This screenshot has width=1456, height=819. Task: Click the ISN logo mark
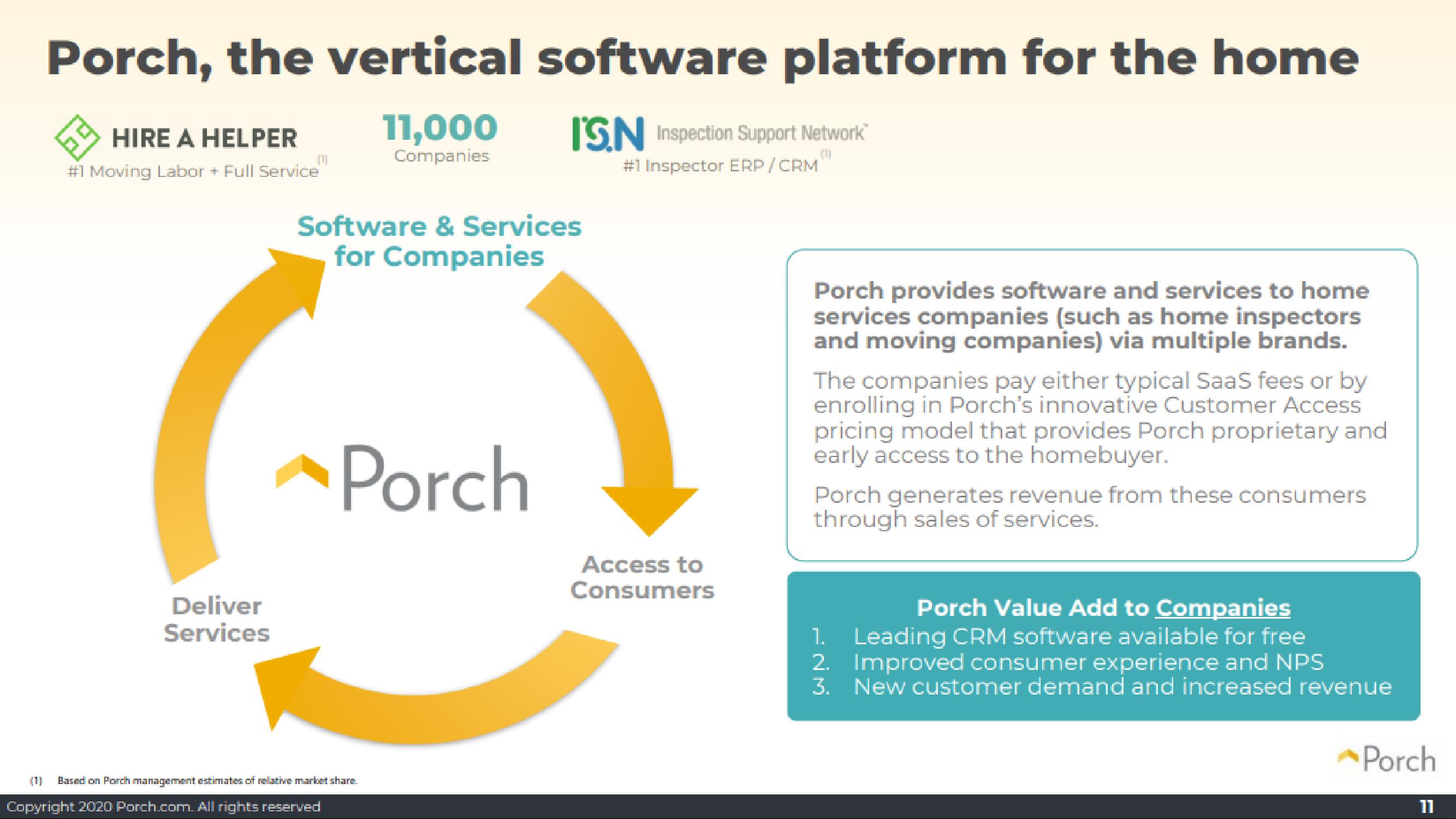[x=608, y=134]
